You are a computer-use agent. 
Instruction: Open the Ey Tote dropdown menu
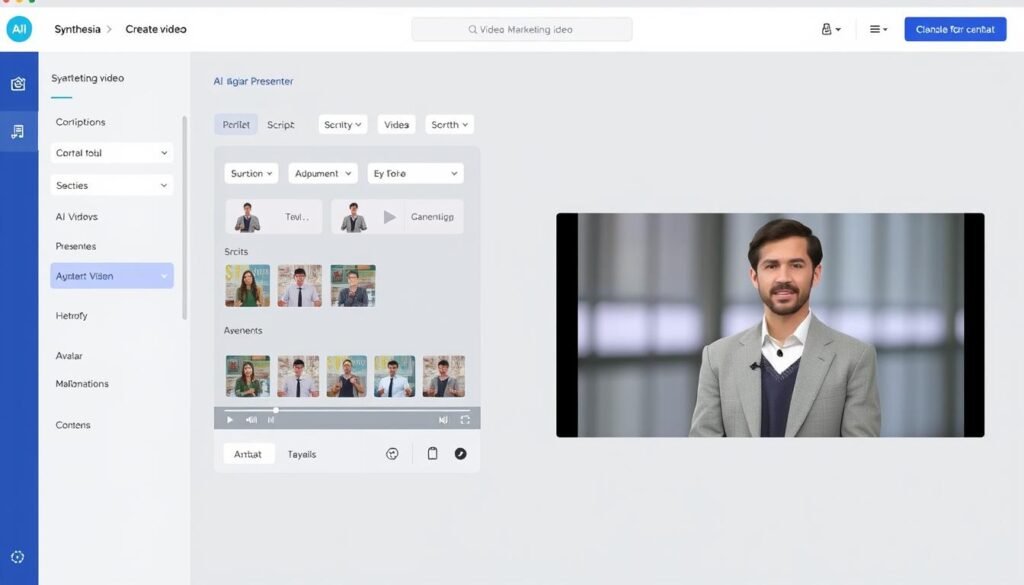[415, 172]
